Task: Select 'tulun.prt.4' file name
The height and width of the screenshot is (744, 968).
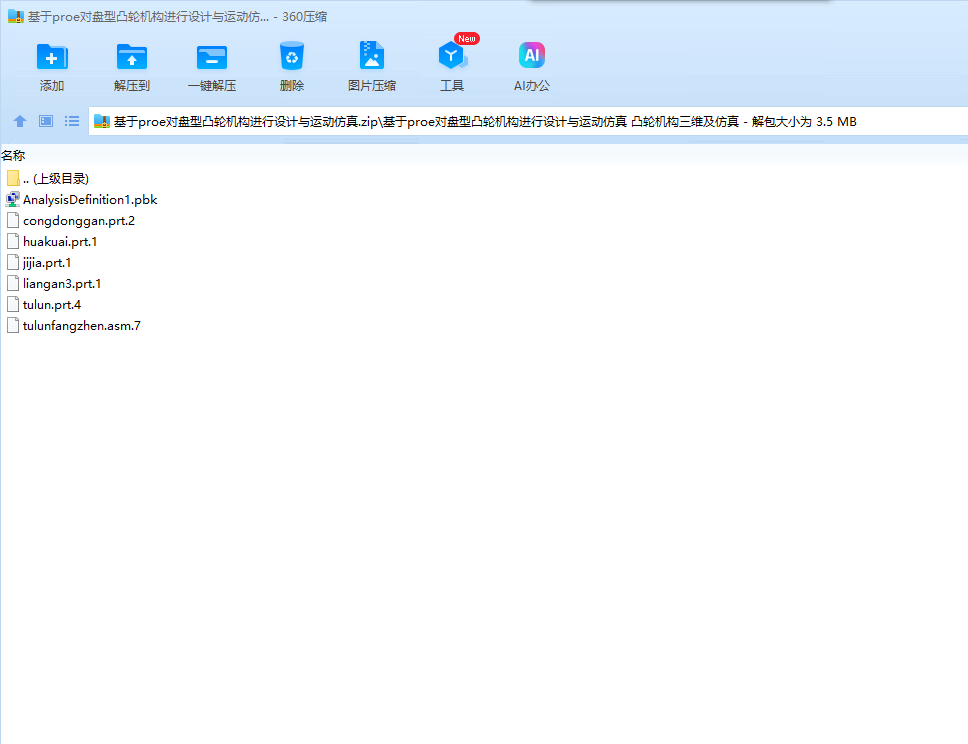Action: (x=52, y=304)
